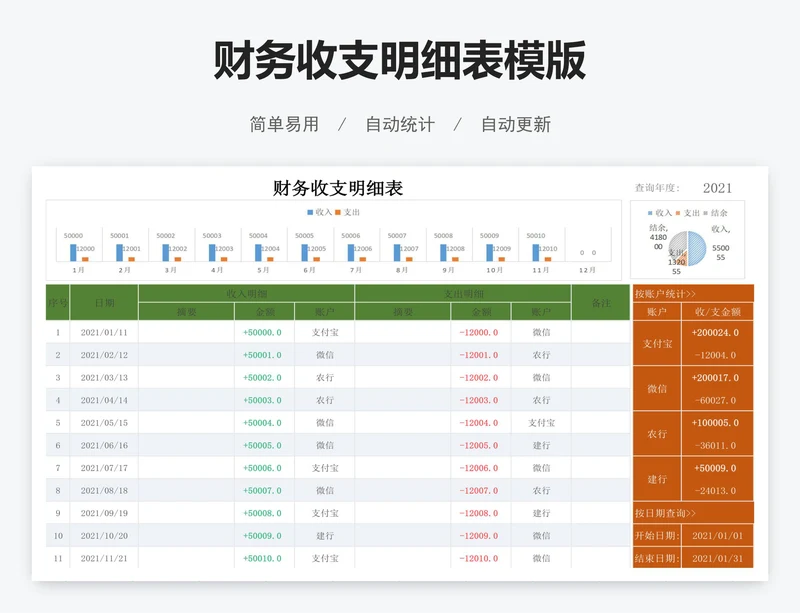The image size is (800, 613).
Task: Click the income amount +50000.0
Action: [262, 332]
